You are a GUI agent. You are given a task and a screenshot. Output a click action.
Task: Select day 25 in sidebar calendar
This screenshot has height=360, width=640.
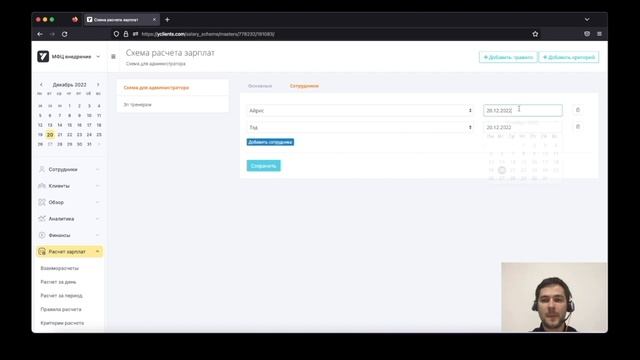tap(99, 135)
